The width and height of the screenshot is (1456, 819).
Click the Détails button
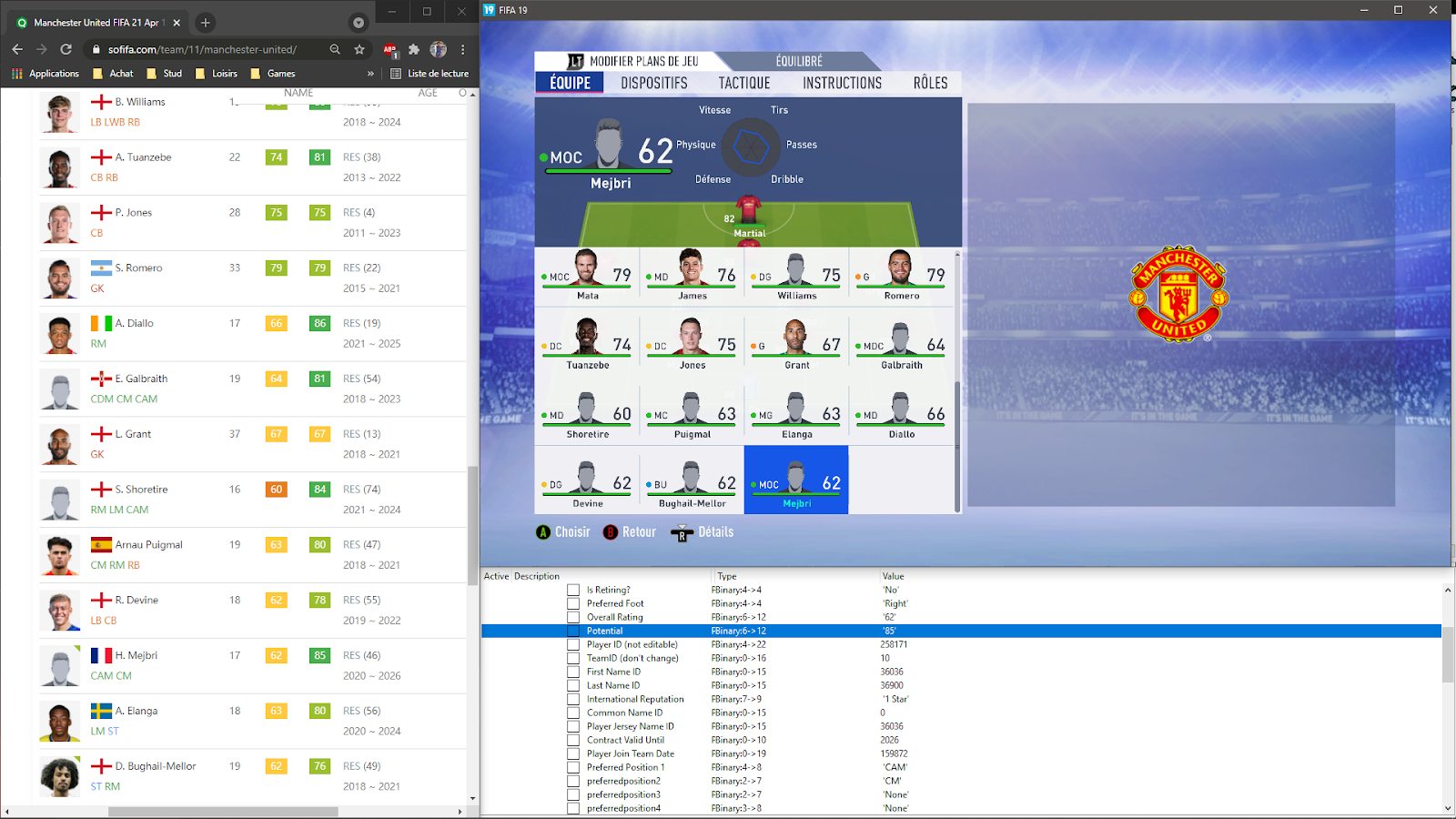[x=703, y=532]
